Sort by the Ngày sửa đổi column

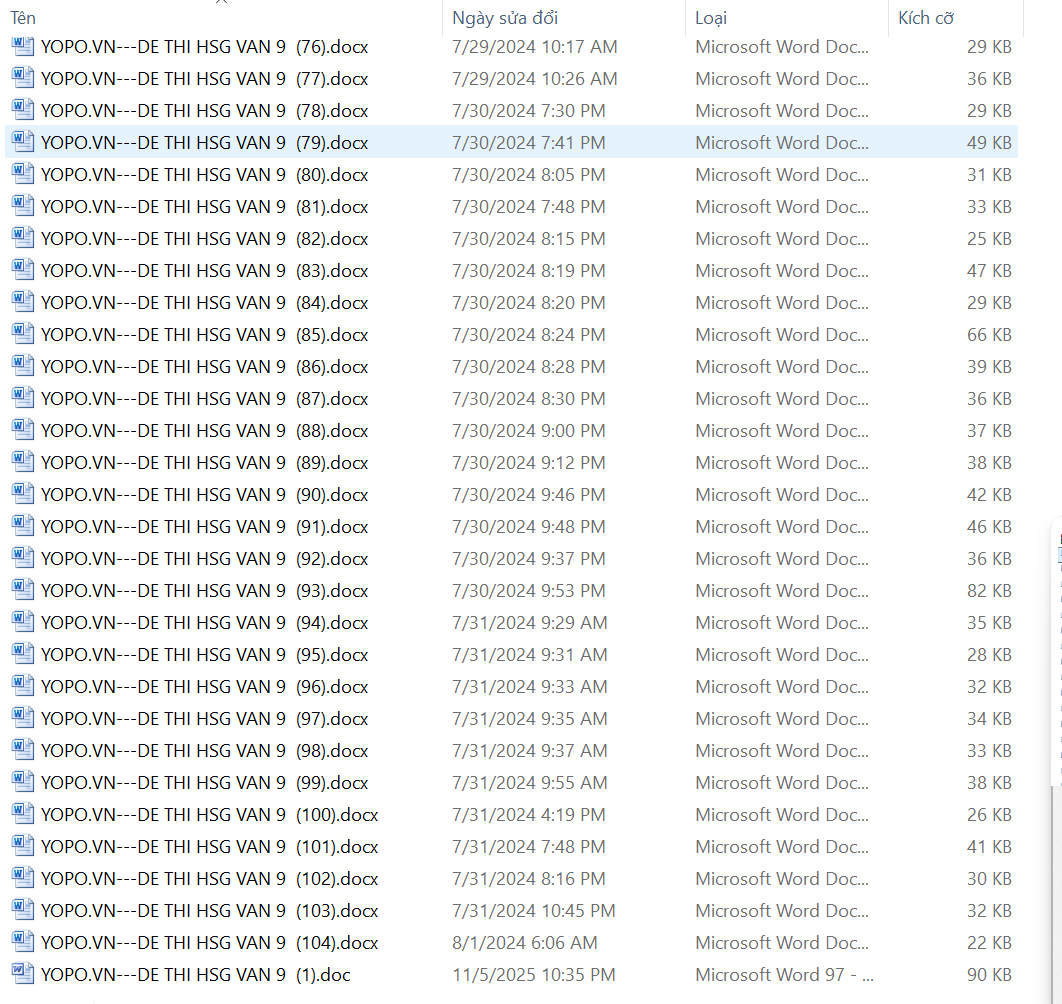[505, 18]
